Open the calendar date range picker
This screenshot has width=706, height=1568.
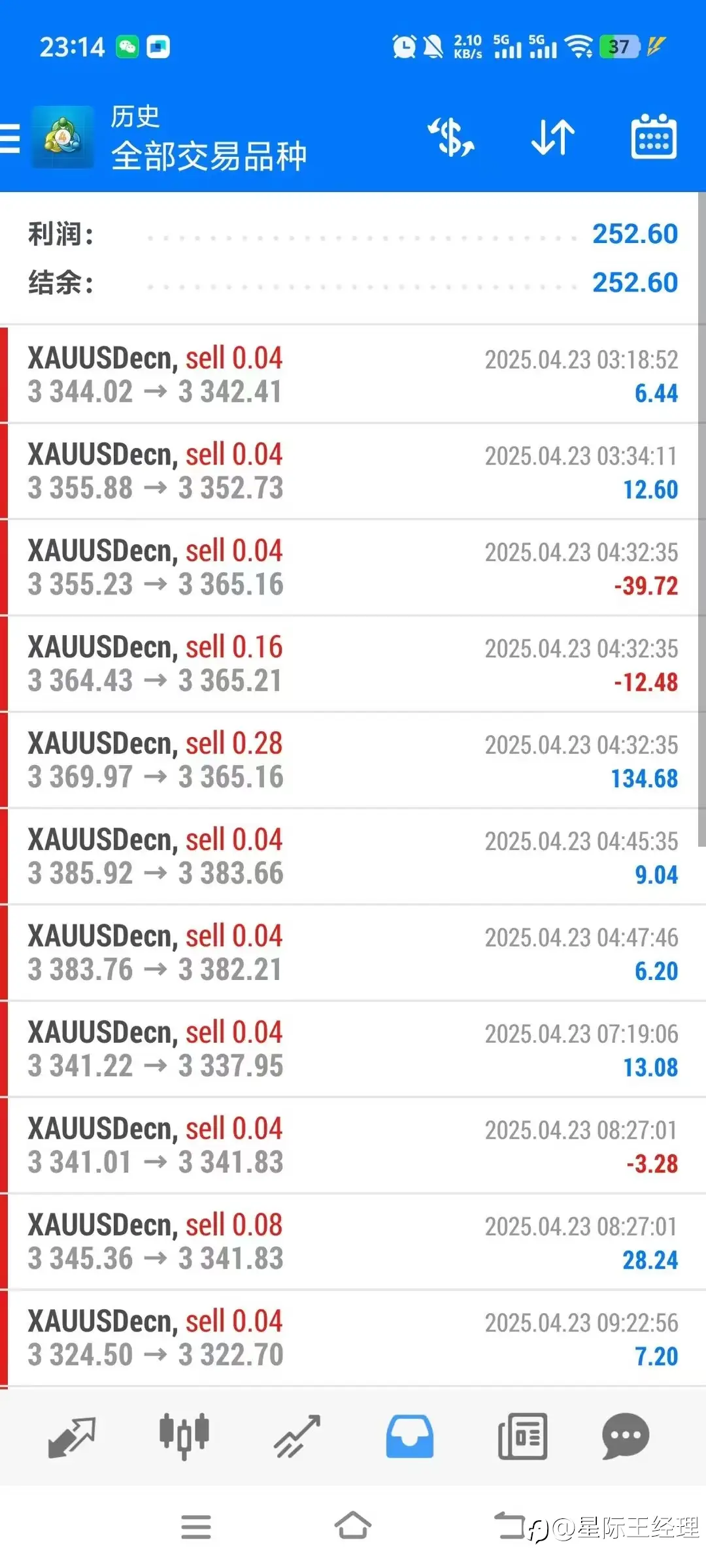coord(654,137)
